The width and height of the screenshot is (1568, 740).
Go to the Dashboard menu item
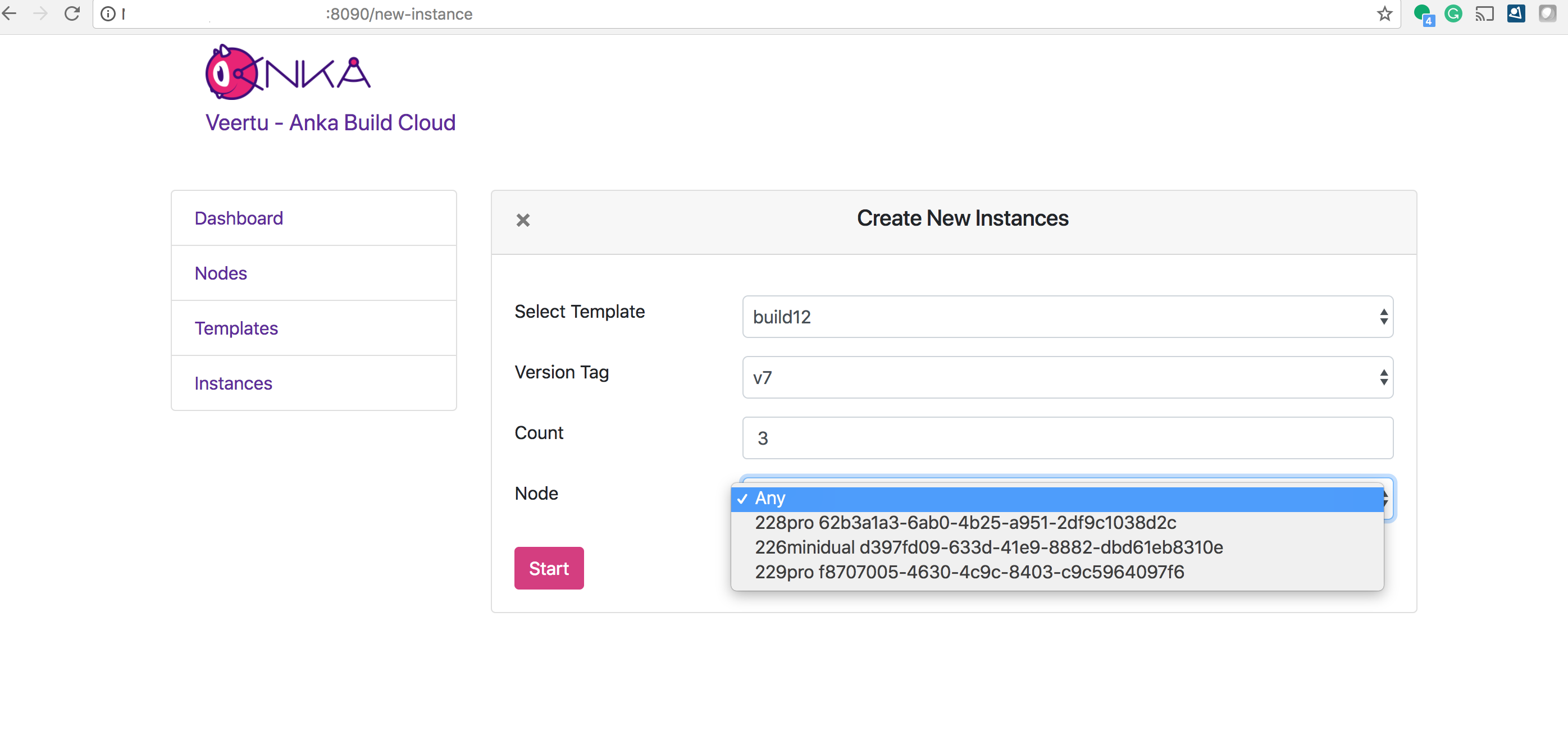click(x=239, y=218)
